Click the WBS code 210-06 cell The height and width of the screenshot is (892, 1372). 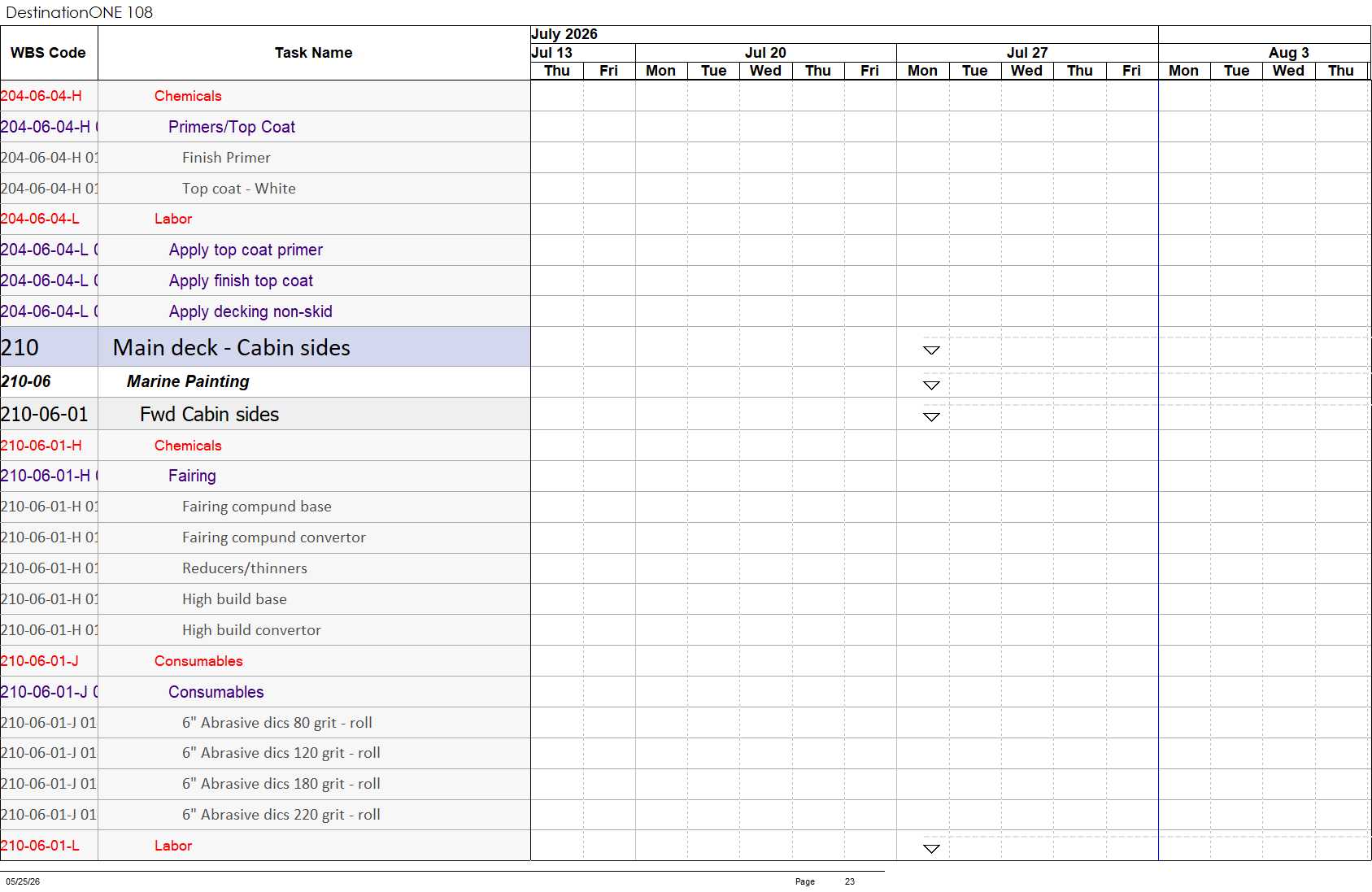[x=49, y=381]
